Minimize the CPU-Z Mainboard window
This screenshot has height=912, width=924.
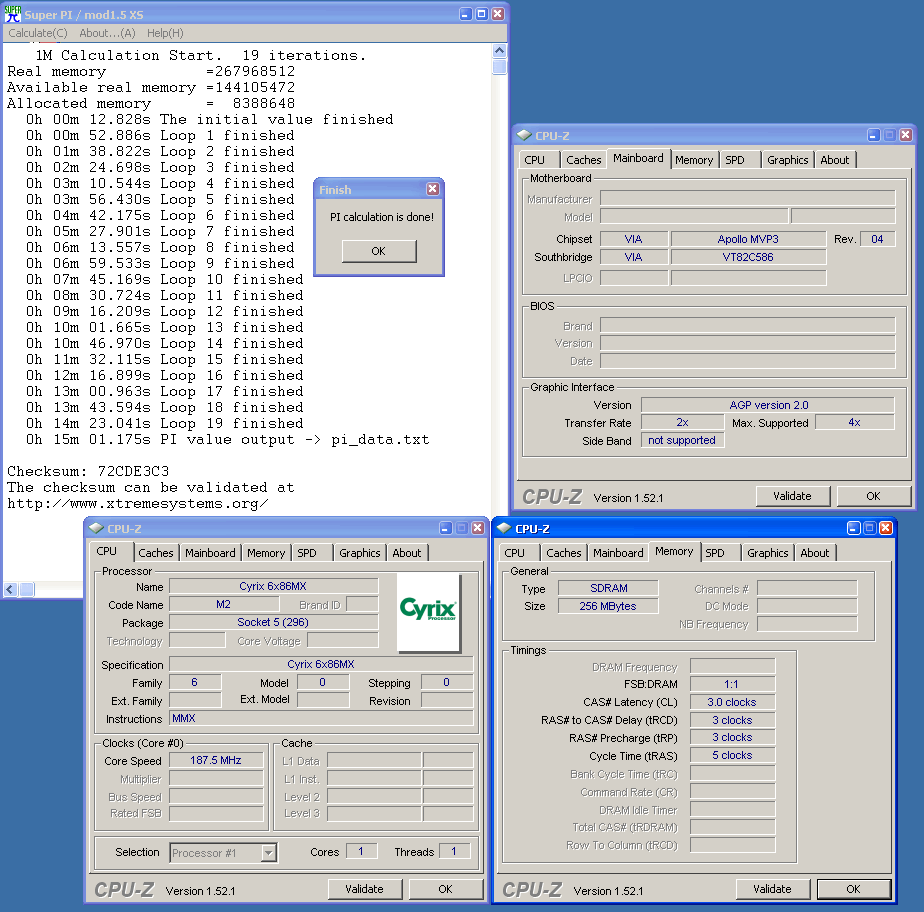[x=873, y=135]
